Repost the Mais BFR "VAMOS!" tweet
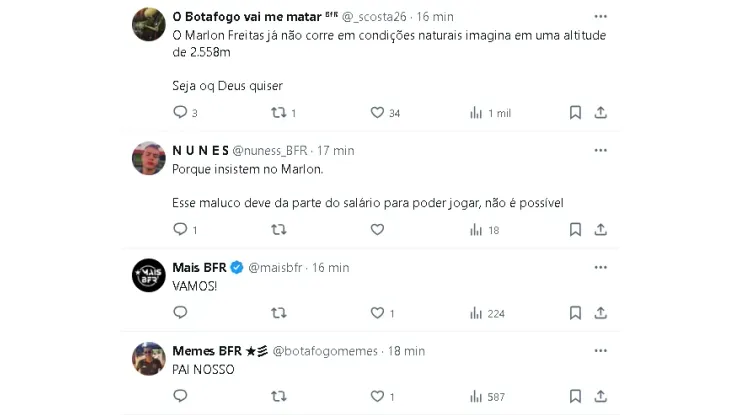This screenshot has height=416, width=740. pos(279,313)
